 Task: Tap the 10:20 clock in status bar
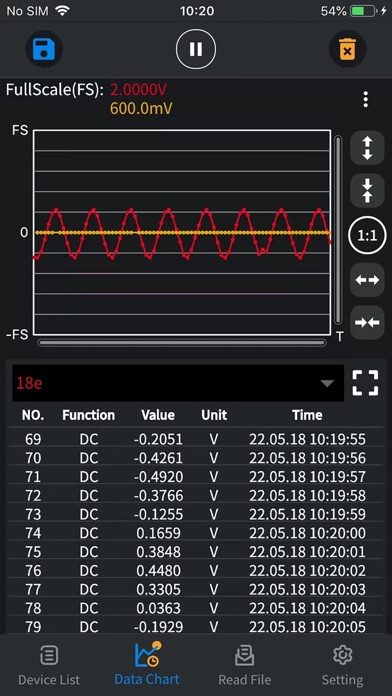pyautogui.click(x=197, y=11)
